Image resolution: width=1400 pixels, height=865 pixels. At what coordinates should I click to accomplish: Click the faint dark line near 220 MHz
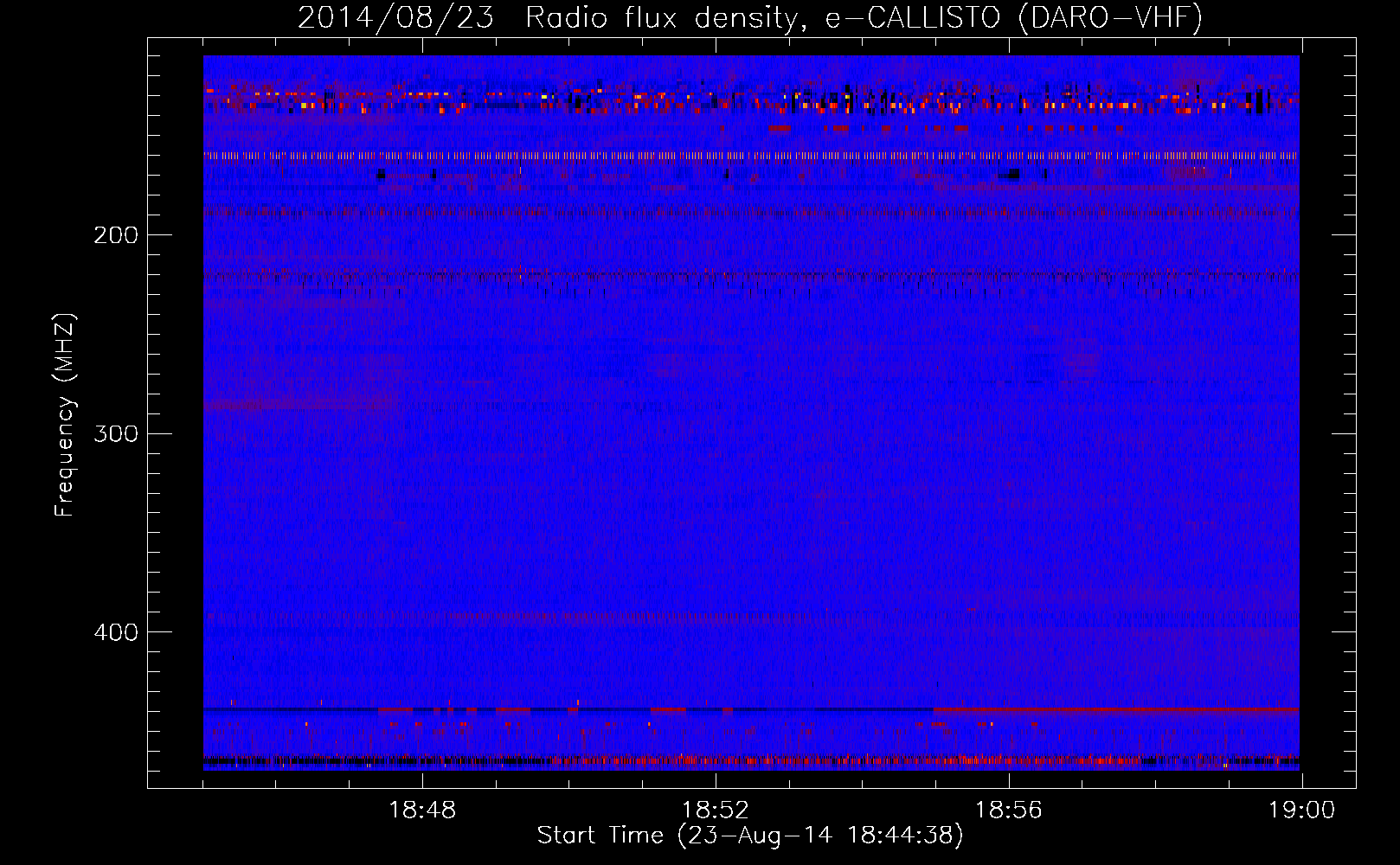point(751,275)
